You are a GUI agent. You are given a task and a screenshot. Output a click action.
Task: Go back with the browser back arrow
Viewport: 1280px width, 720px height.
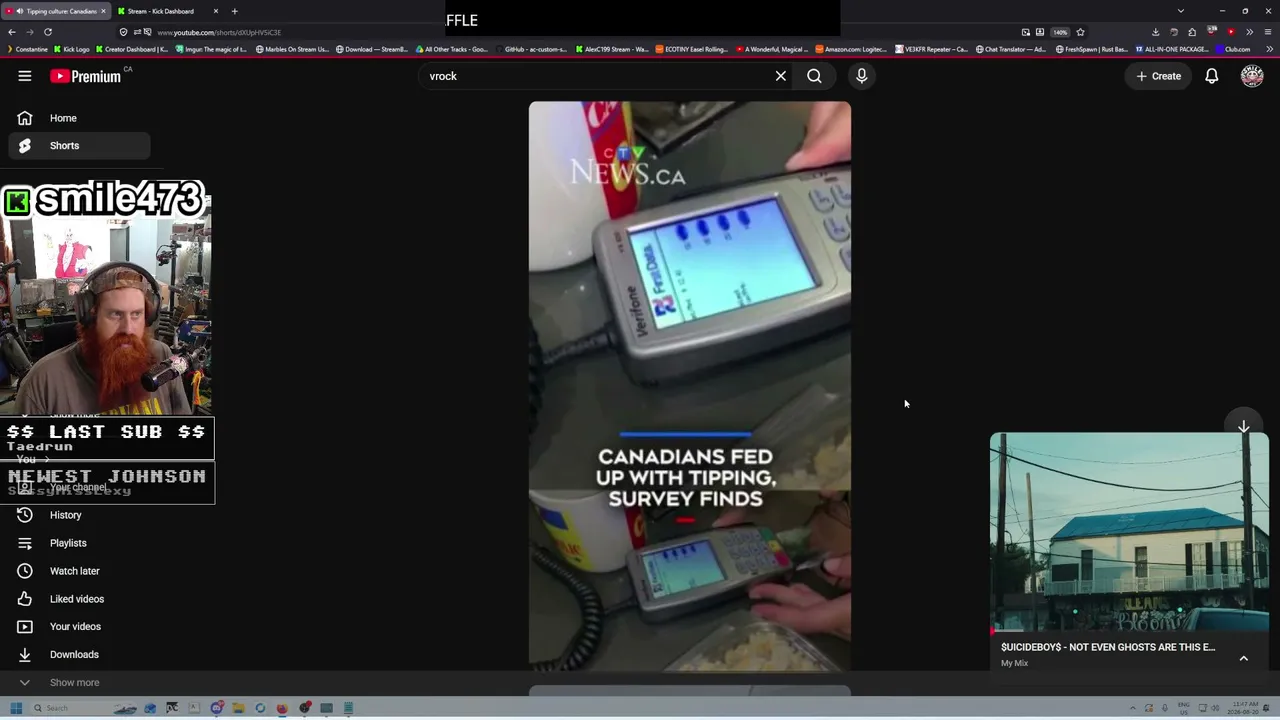(11, 32)
